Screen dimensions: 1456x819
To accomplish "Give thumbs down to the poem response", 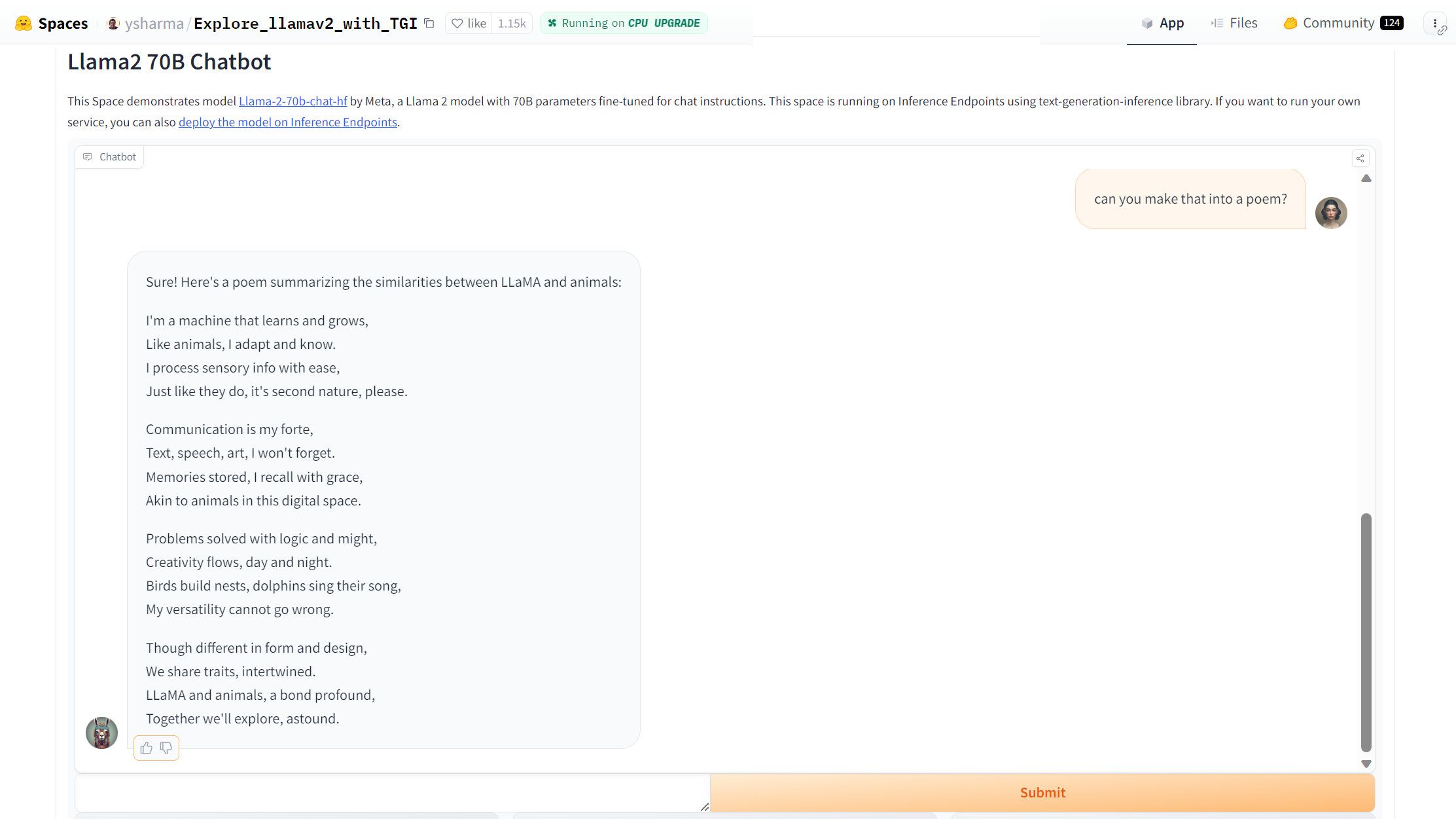I will (166, 748).
